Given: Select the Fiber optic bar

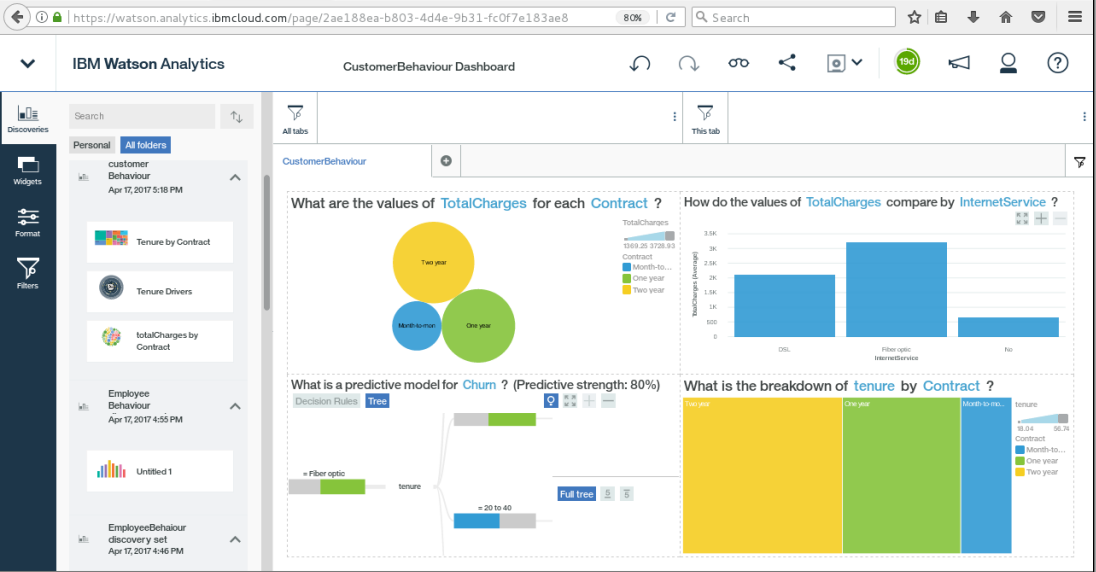Looking at the screenshot, I should pyautogui.click(x=896, y=289).
